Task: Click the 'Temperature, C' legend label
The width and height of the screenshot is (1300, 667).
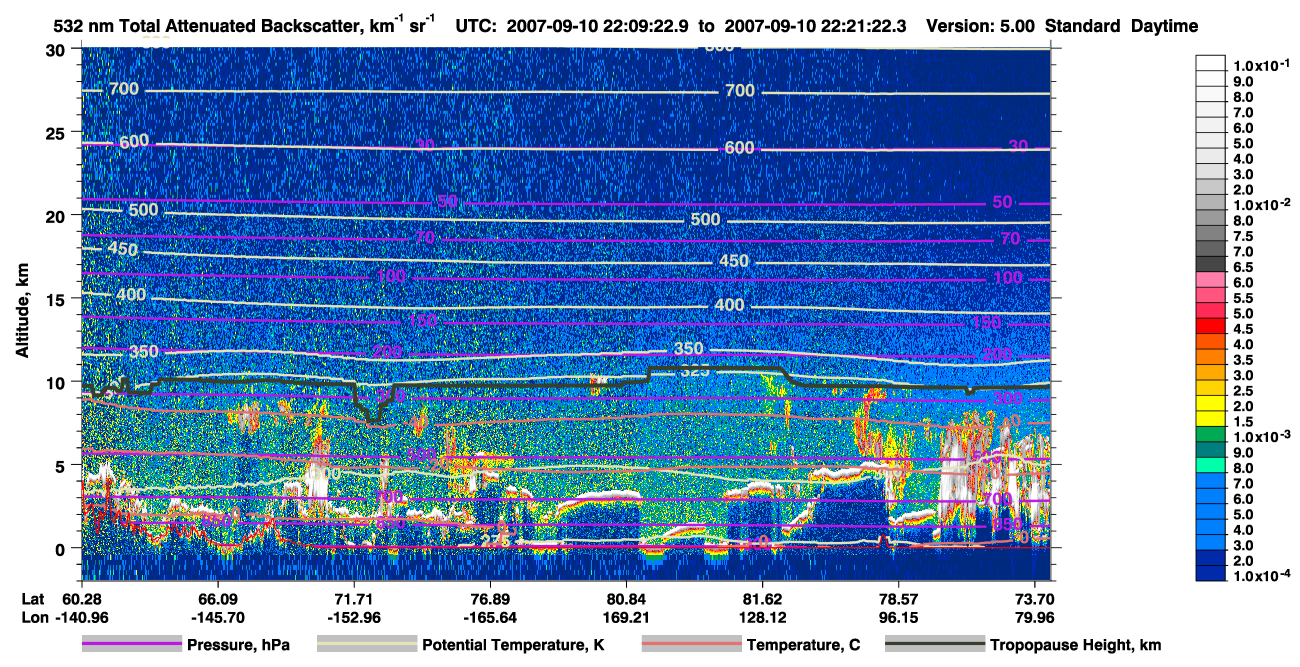Action: pyautogui.click(x=803, y=645)
